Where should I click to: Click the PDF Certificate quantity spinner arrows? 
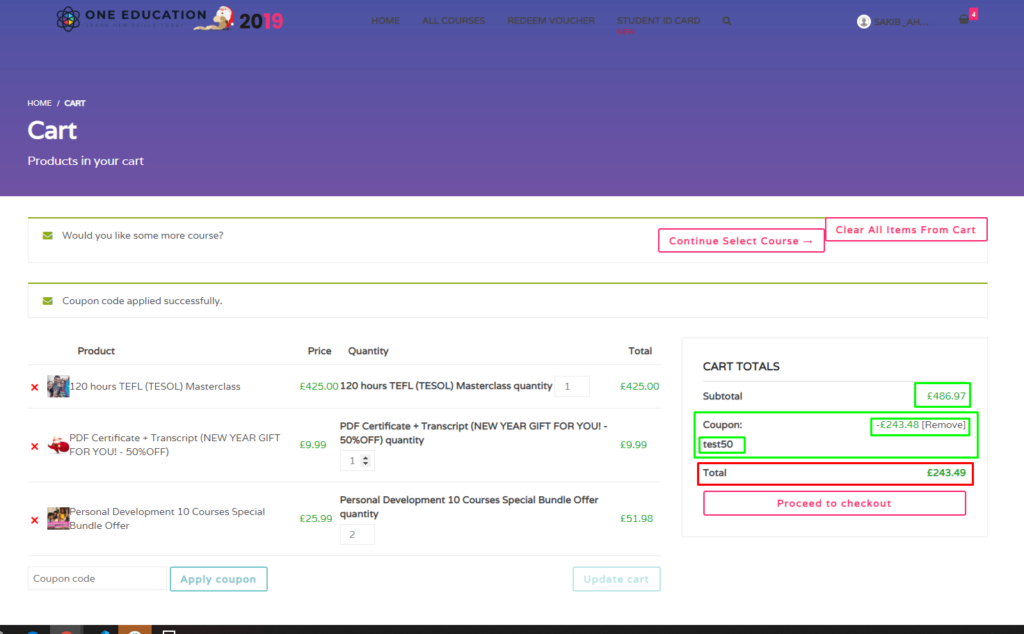click(x=366, y=461)
